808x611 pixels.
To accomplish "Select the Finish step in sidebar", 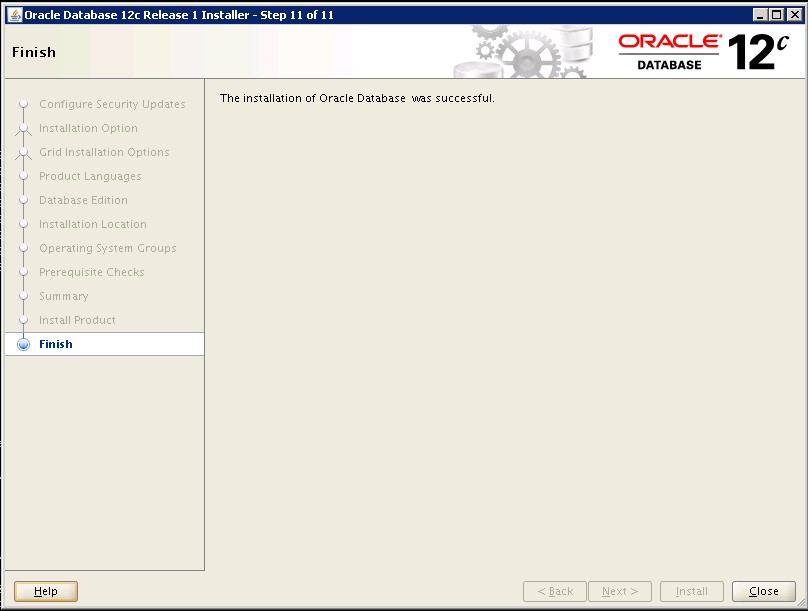I will click(104, 344).
